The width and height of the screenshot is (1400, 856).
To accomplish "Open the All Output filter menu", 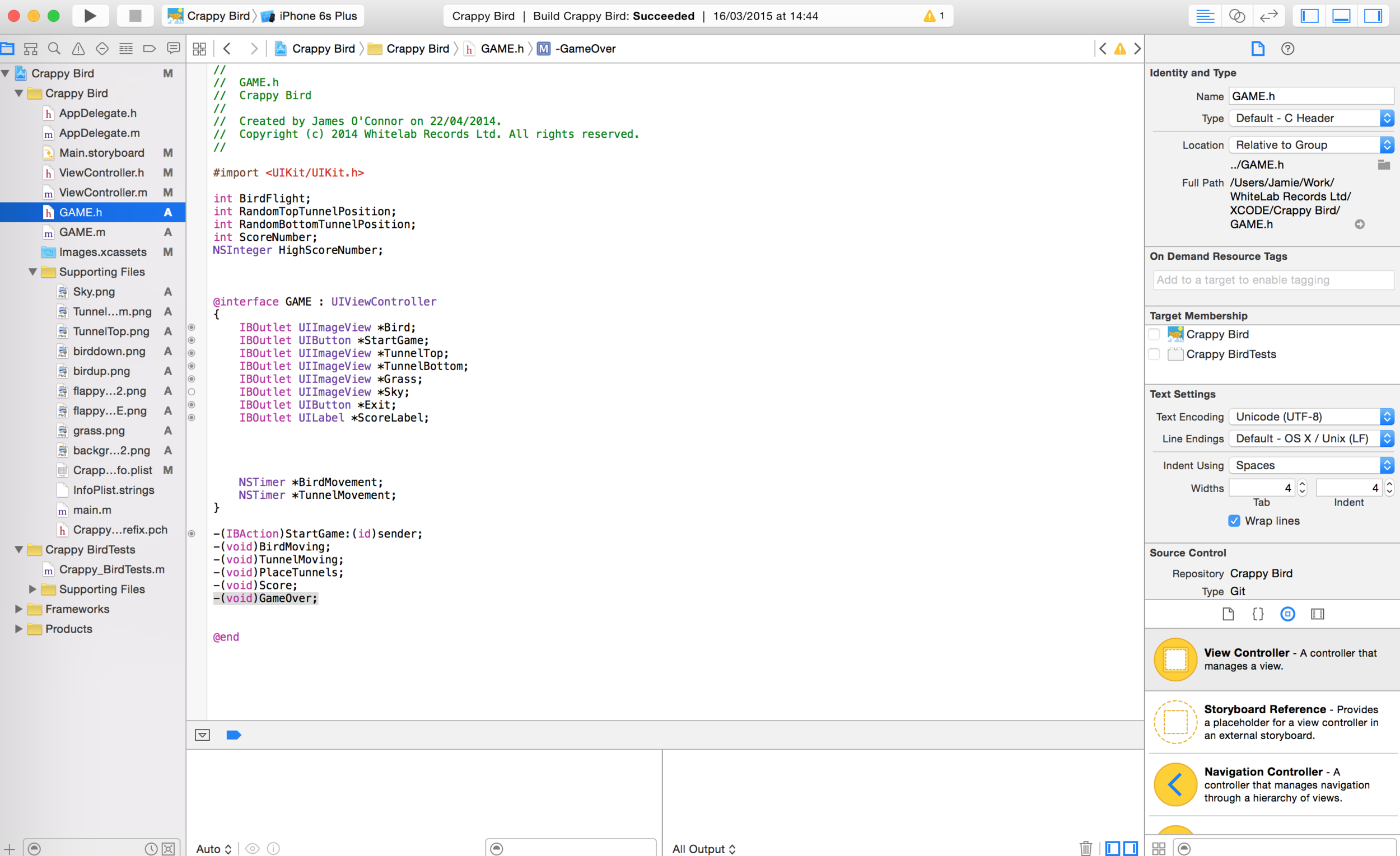I will coord(704,849).
